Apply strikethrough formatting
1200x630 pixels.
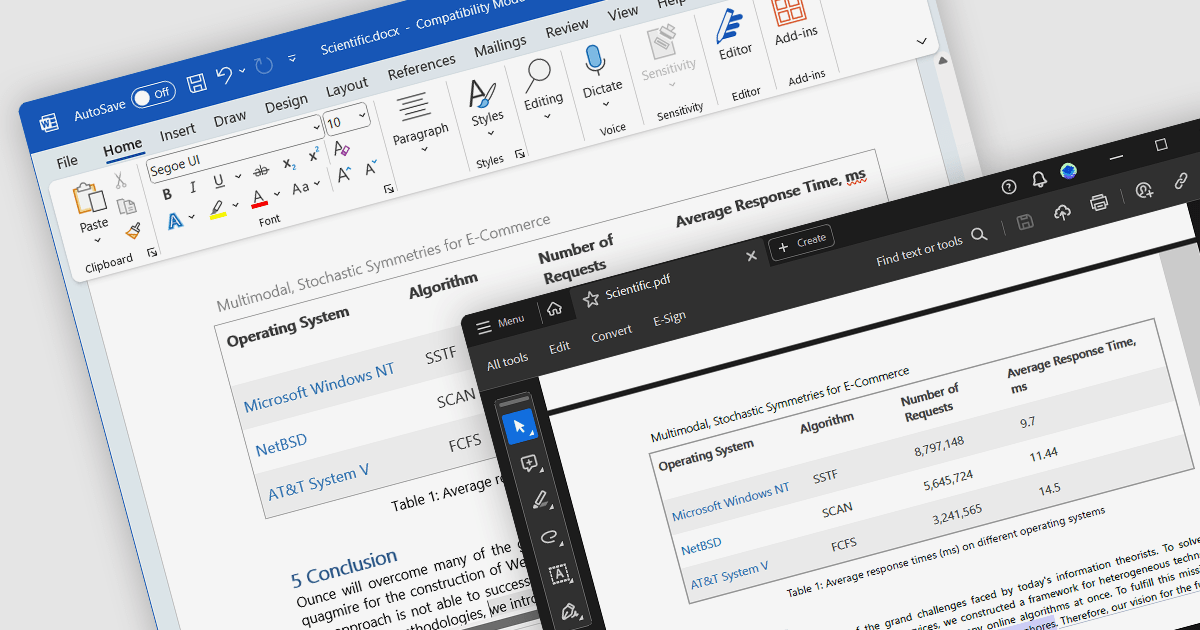tap(261, 171)
